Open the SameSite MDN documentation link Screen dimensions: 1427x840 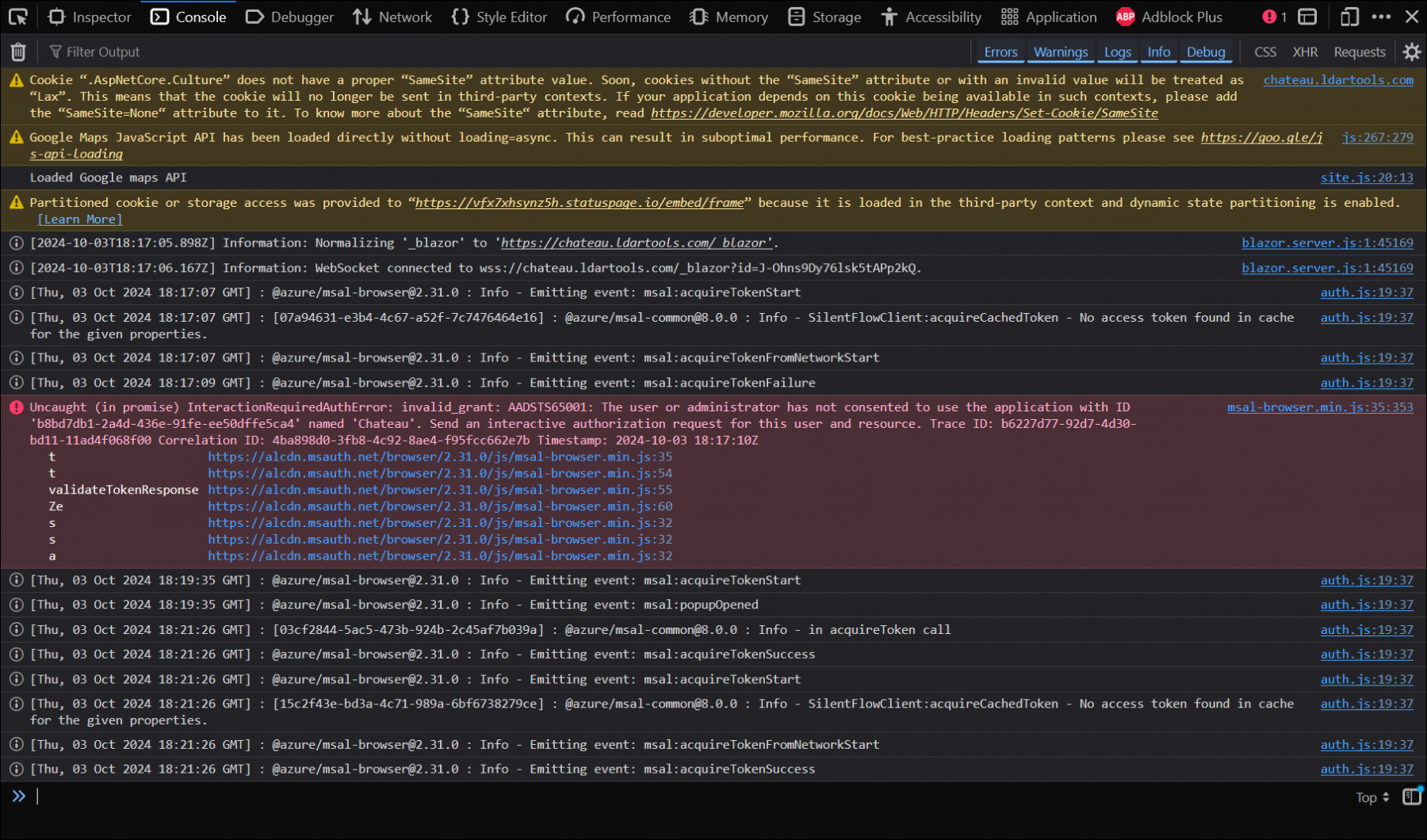click(x=905, y=113)
